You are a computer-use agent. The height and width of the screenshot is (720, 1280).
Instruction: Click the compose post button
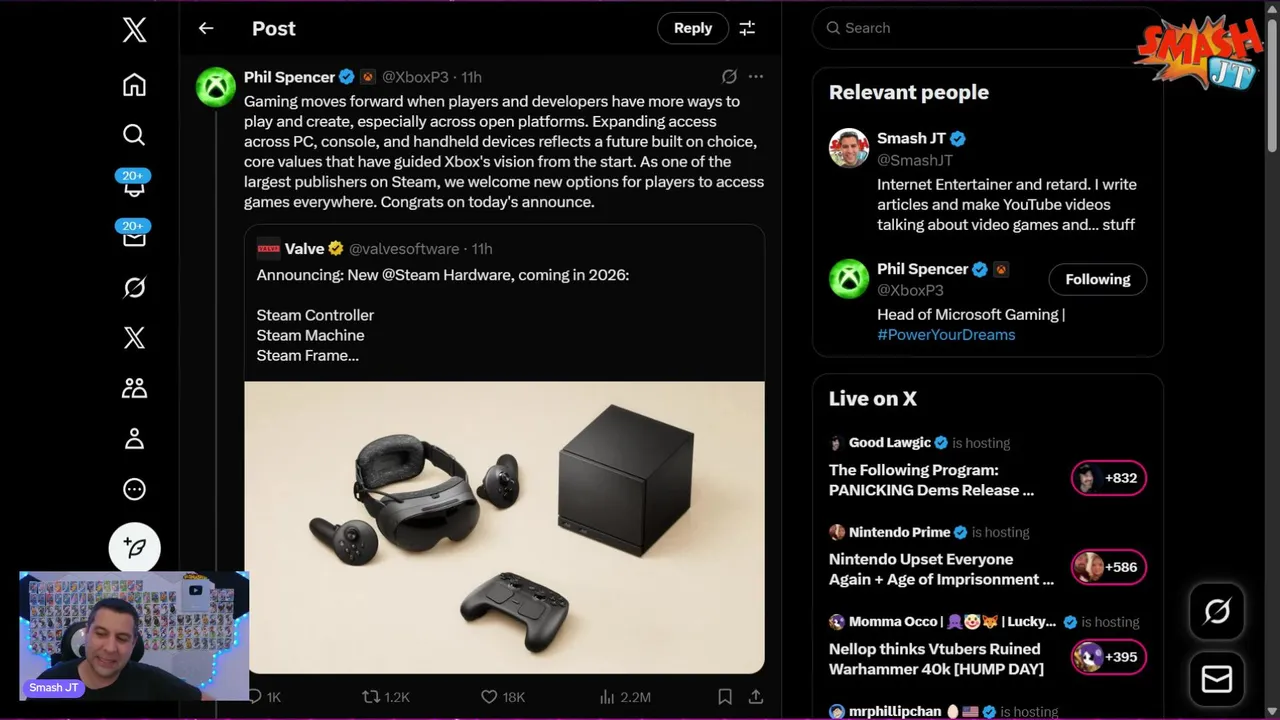tap(134, 548)
